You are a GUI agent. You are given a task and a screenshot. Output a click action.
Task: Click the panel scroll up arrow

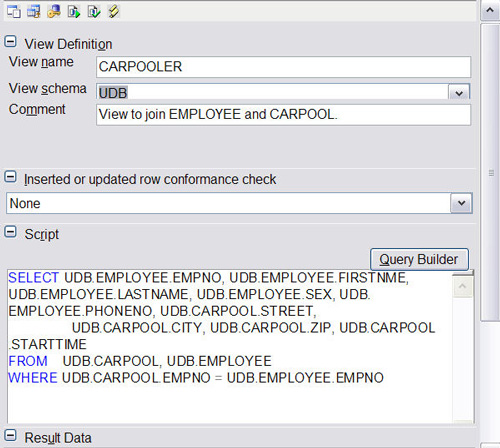pos(490,10)
